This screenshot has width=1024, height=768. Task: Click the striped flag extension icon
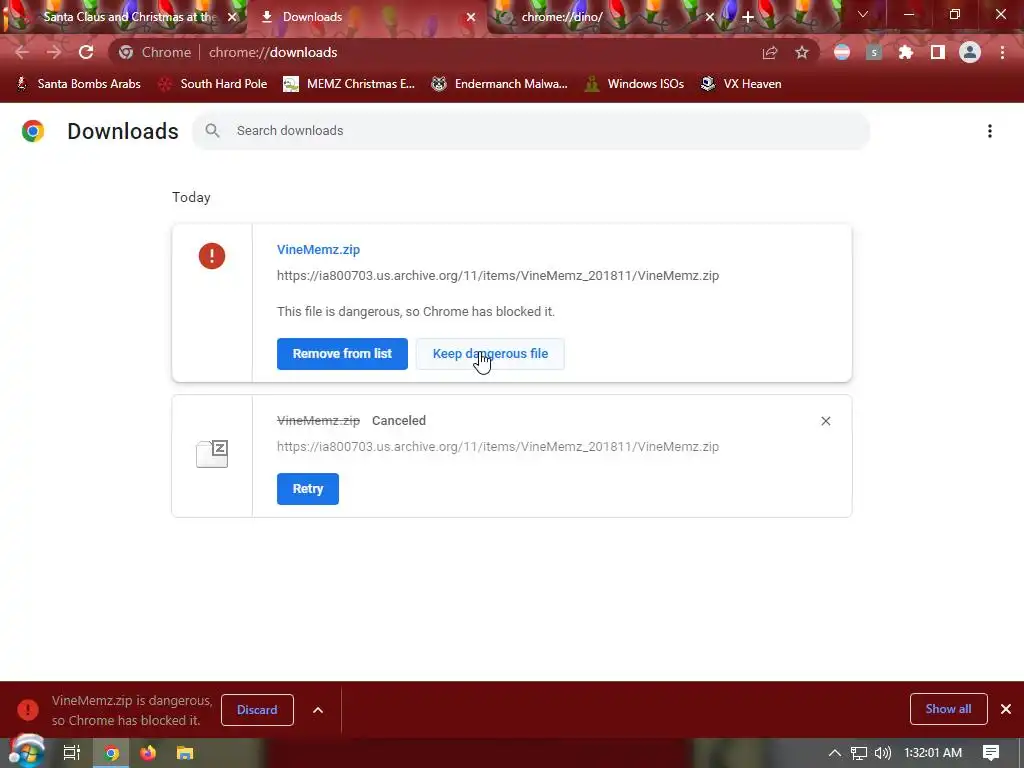(842, 52)
